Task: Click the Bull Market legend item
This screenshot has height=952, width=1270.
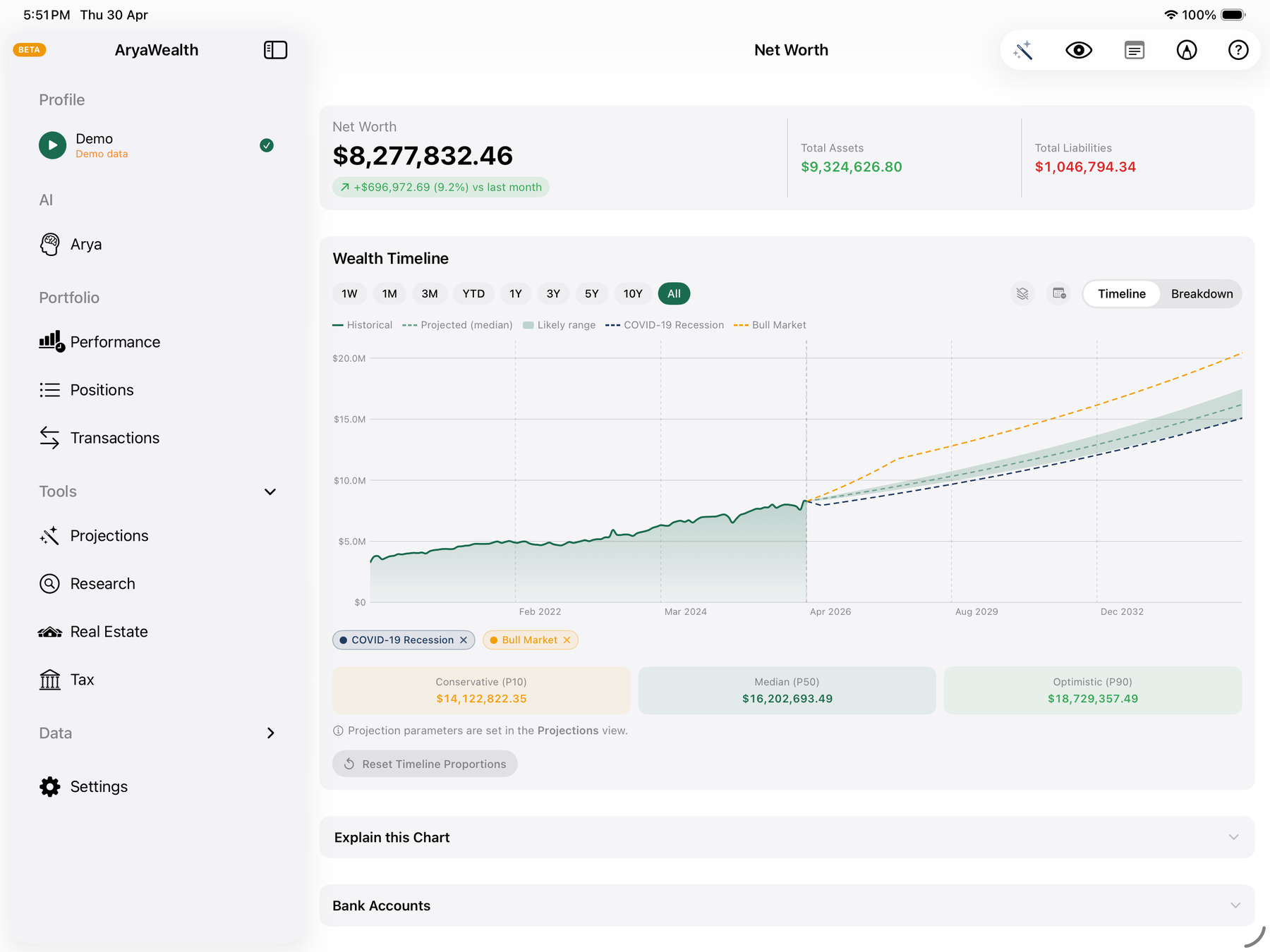Action: click(x=770, y=325)
